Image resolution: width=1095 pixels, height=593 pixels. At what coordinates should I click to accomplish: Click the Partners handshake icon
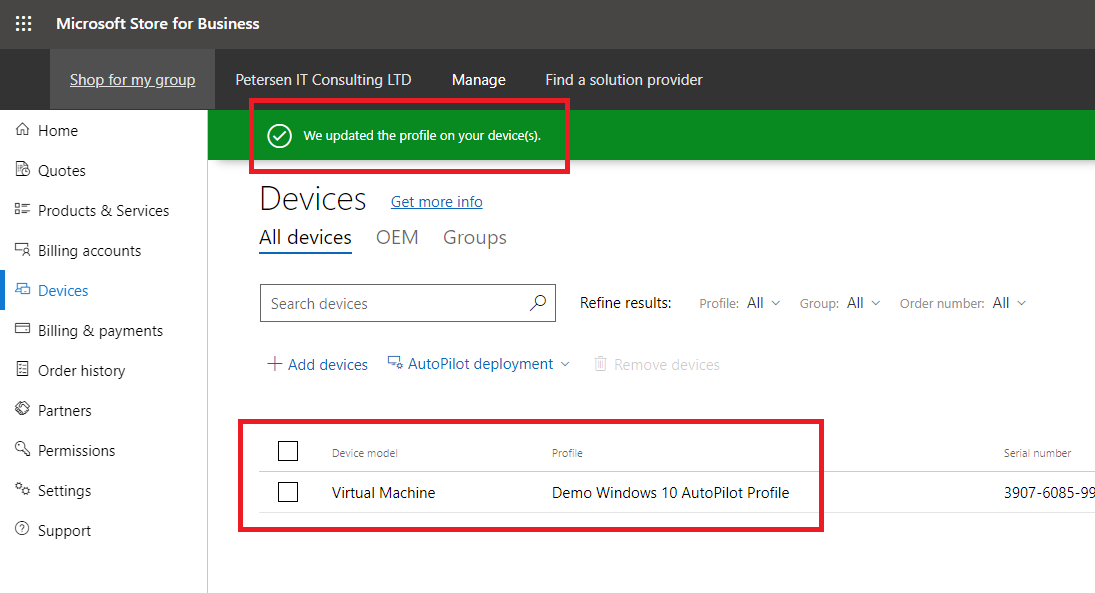22,409
